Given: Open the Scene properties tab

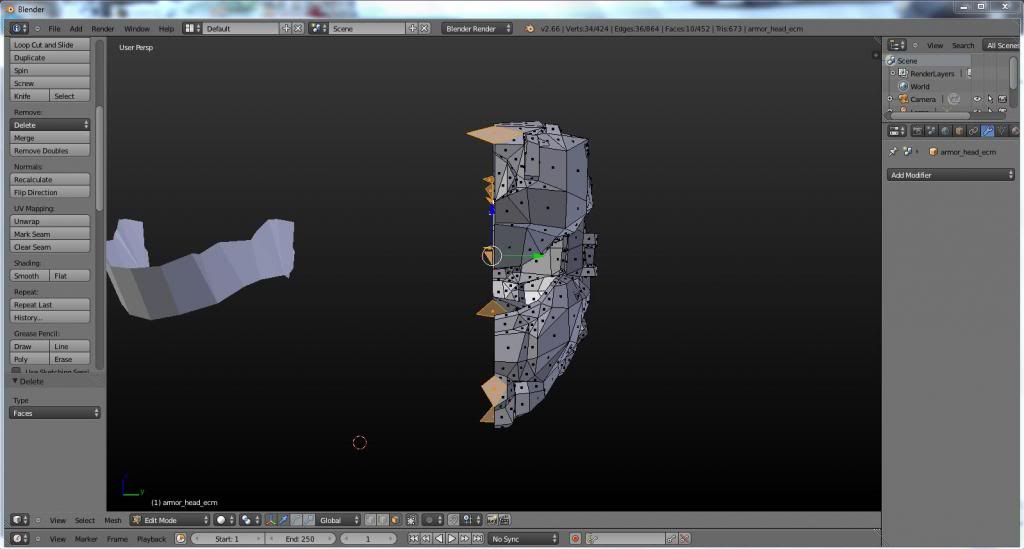Looking at the screenshot, I should [931, 131].
